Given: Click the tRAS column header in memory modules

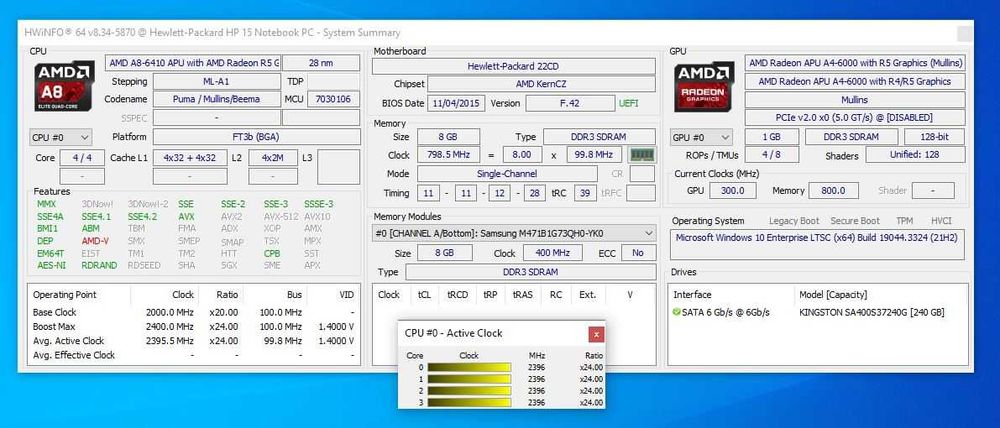Looking at the screenshot, I should coord(522,295).
